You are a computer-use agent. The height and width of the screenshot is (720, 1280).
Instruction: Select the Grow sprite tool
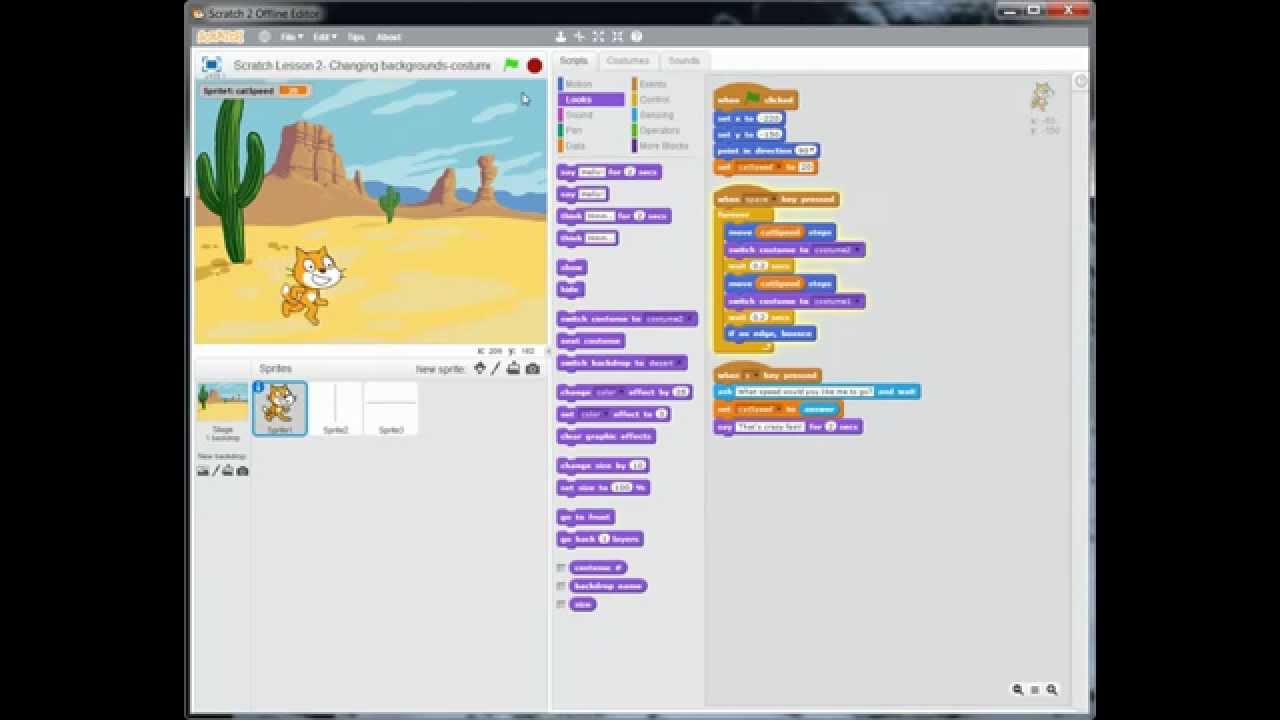pyautogui.click(x=598, y=37)
